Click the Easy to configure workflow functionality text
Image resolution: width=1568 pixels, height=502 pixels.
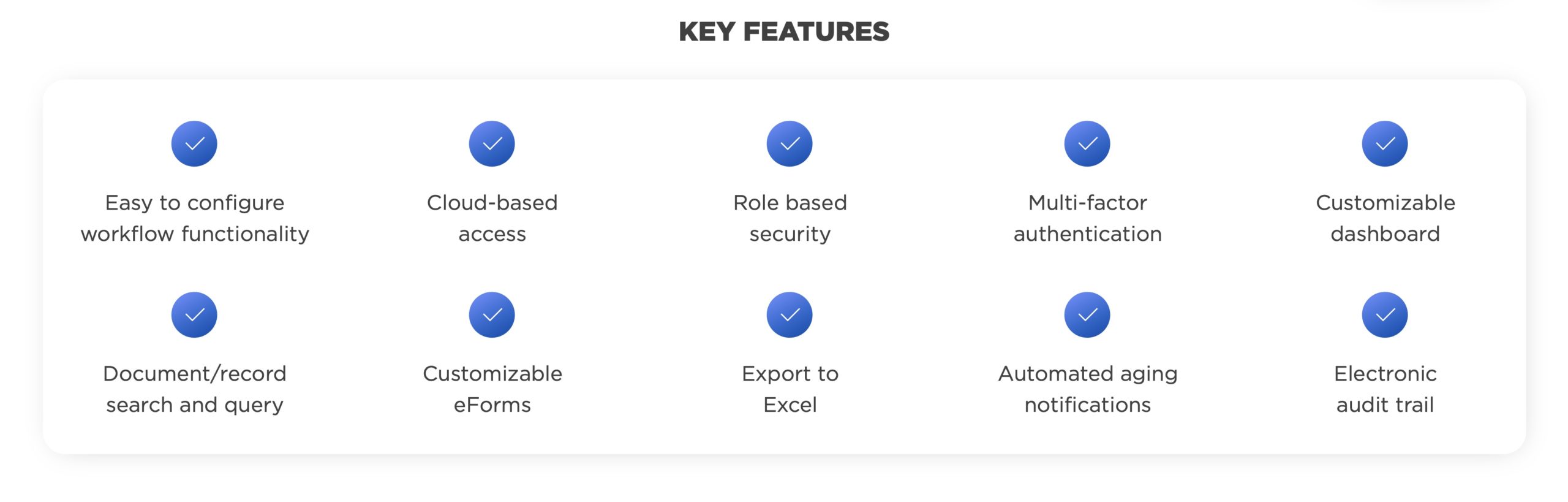click(x=195, y=218)
